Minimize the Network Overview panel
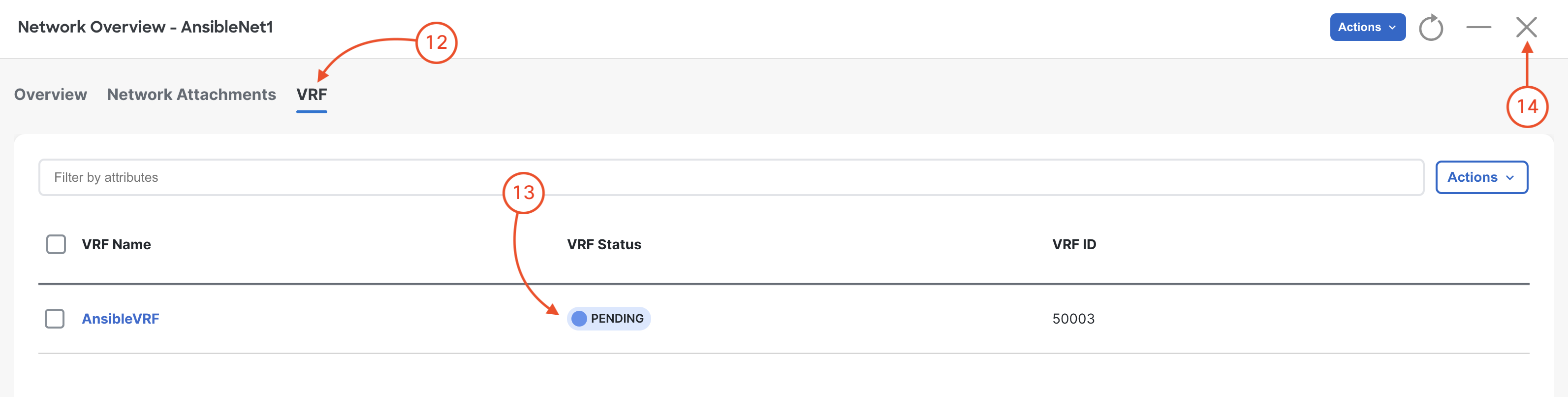The width and height of the screenshot is (1568, 397). click(x=1478, y=28)
